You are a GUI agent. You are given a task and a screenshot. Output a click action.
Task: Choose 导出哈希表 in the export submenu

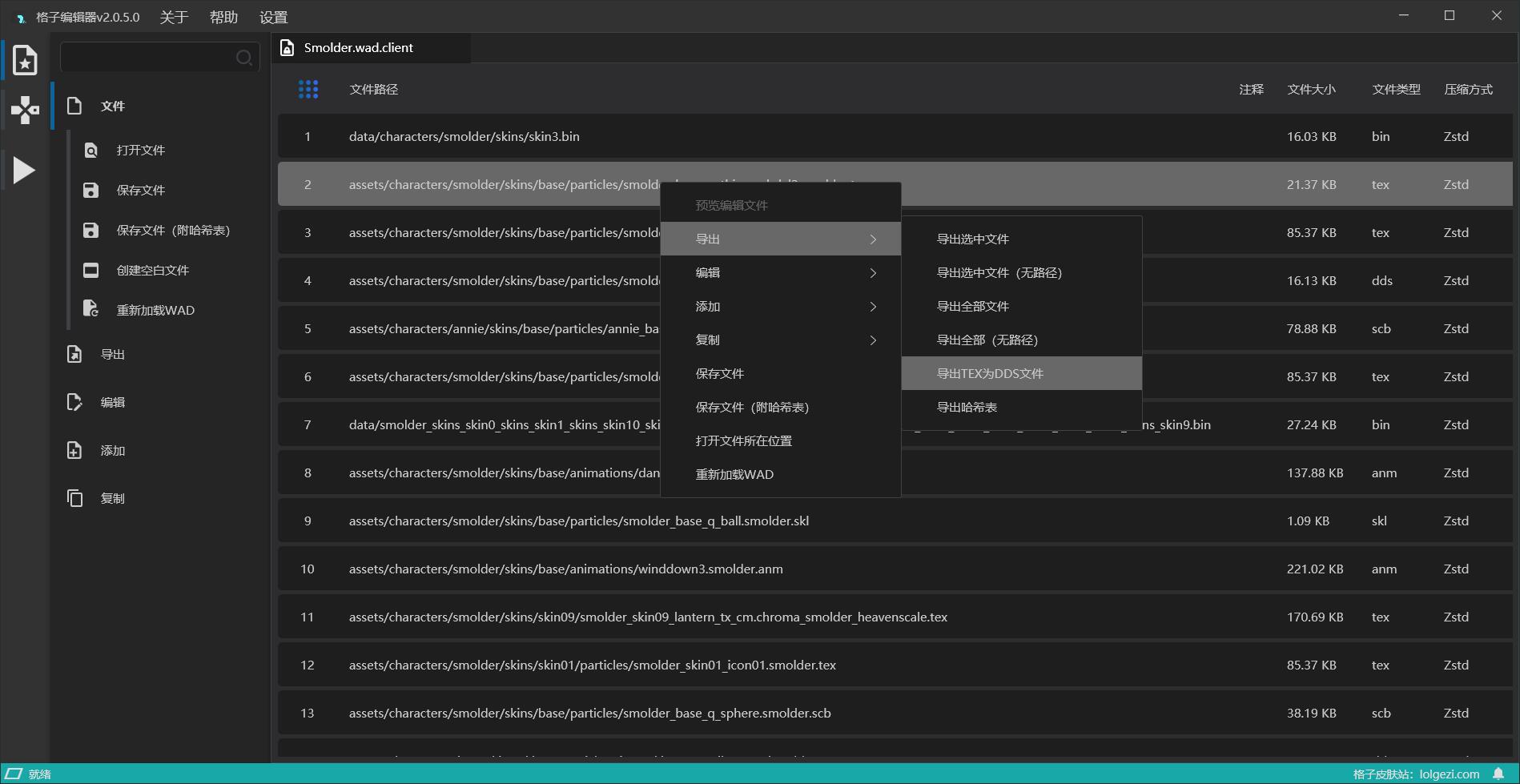[967, 407]
